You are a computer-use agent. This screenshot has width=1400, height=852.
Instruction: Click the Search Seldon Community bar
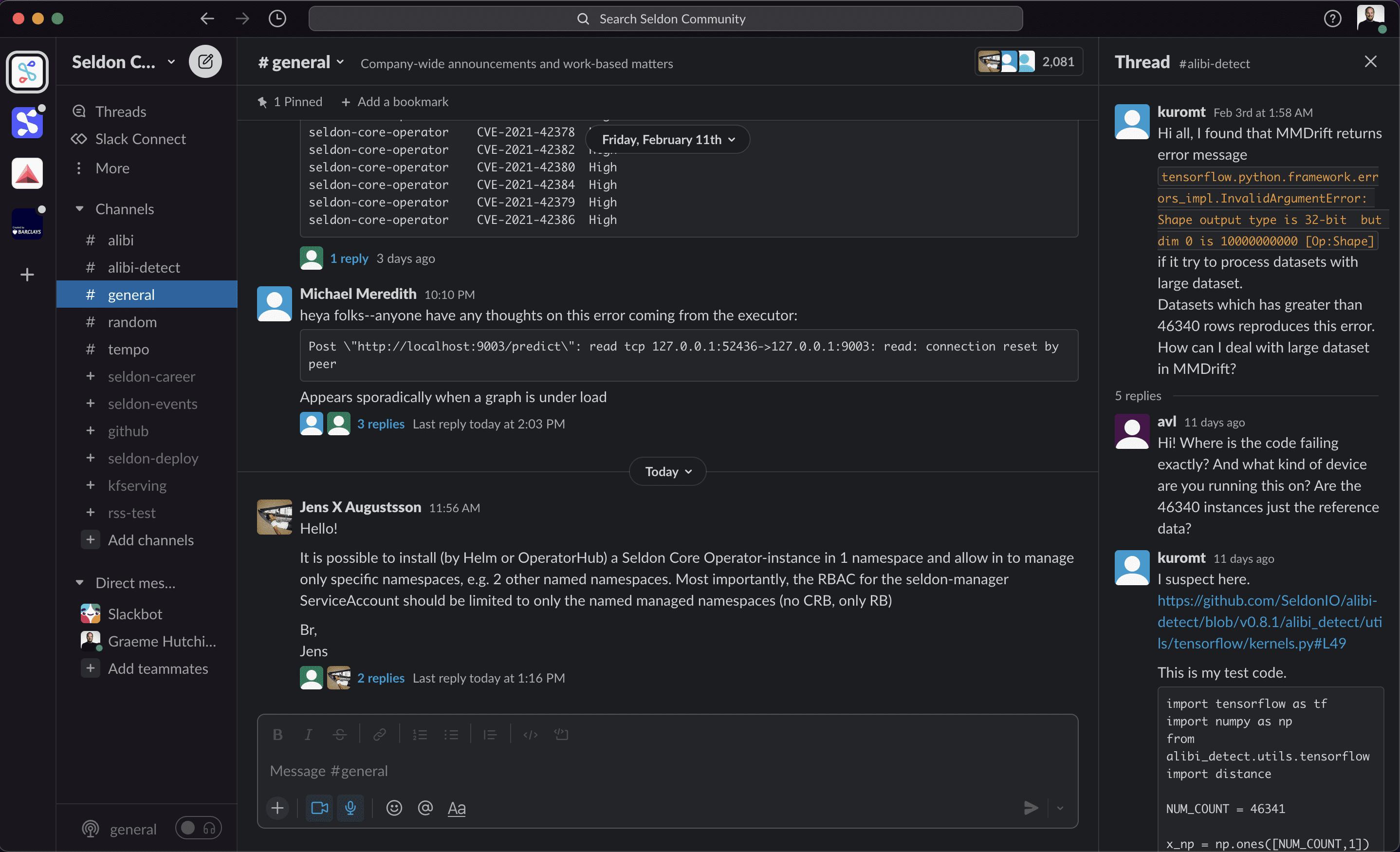click(665, 19)
